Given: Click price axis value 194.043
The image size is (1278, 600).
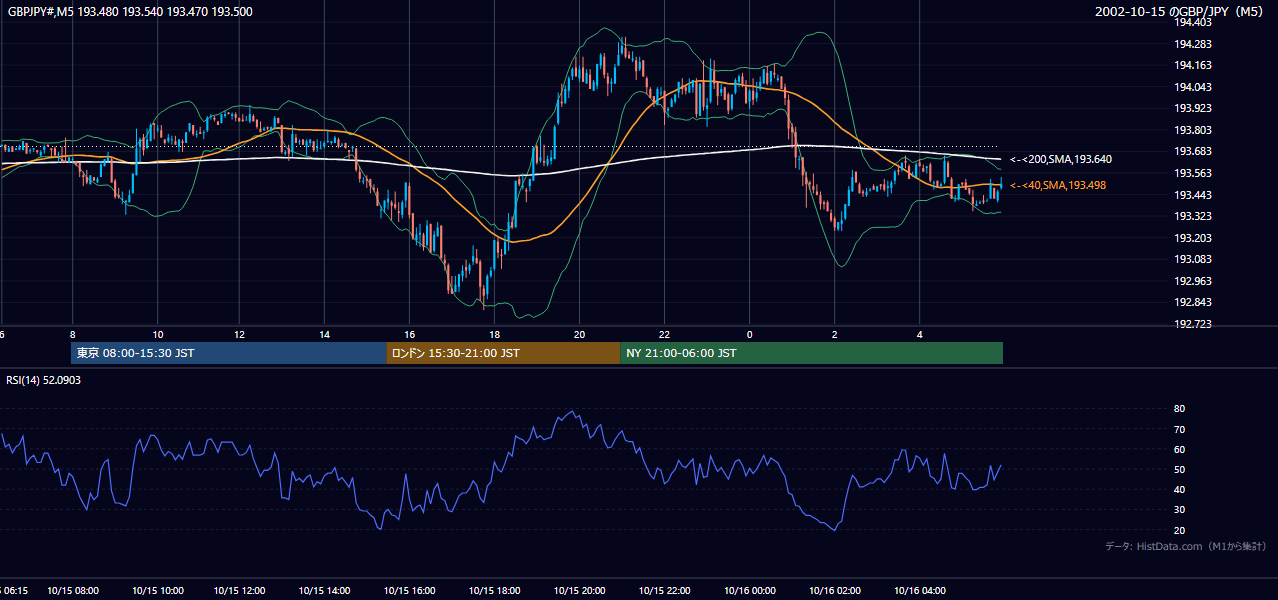Looking at the screenshot, I should point(1194,87).
